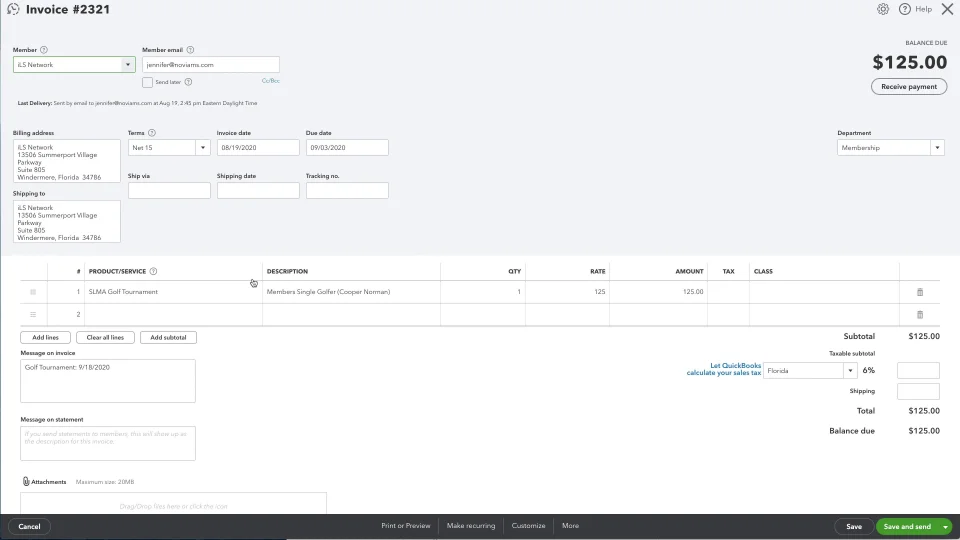Select the Members Single Golfer description cell
The width and height of the screenshot is (960, 540).
(351, 292)
